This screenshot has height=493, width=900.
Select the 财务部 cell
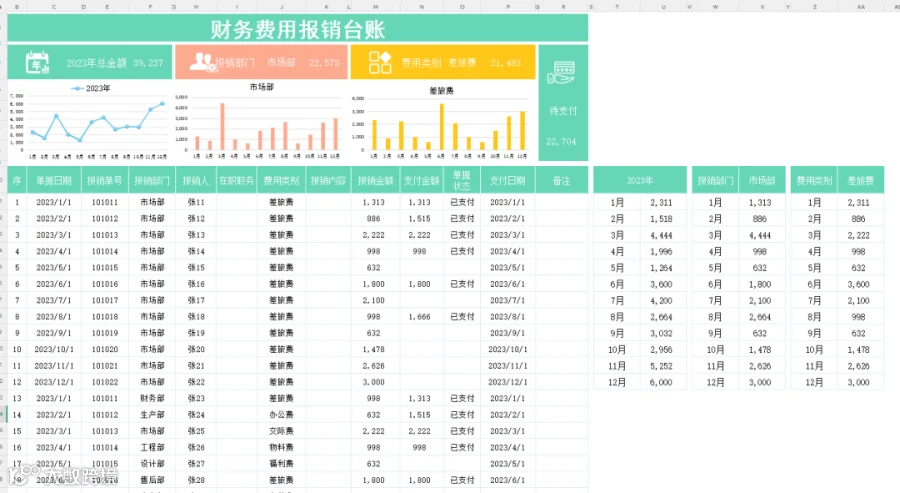click(x=152, y=398)
